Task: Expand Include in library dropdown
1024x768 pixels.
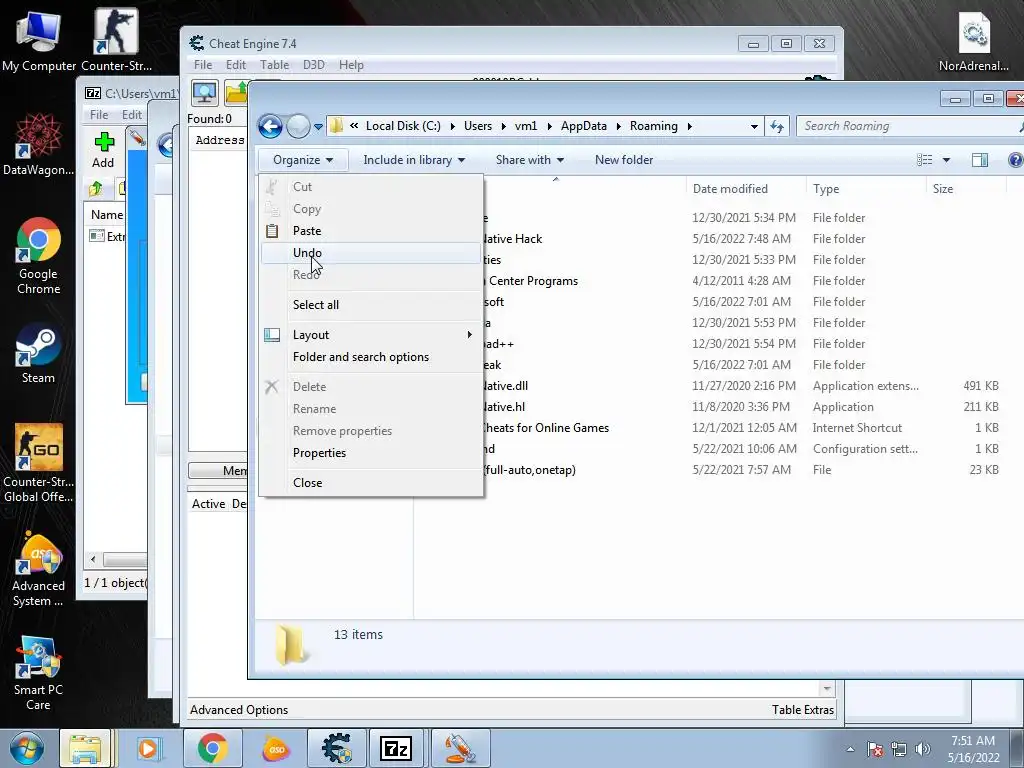Action: coord(414,160)
